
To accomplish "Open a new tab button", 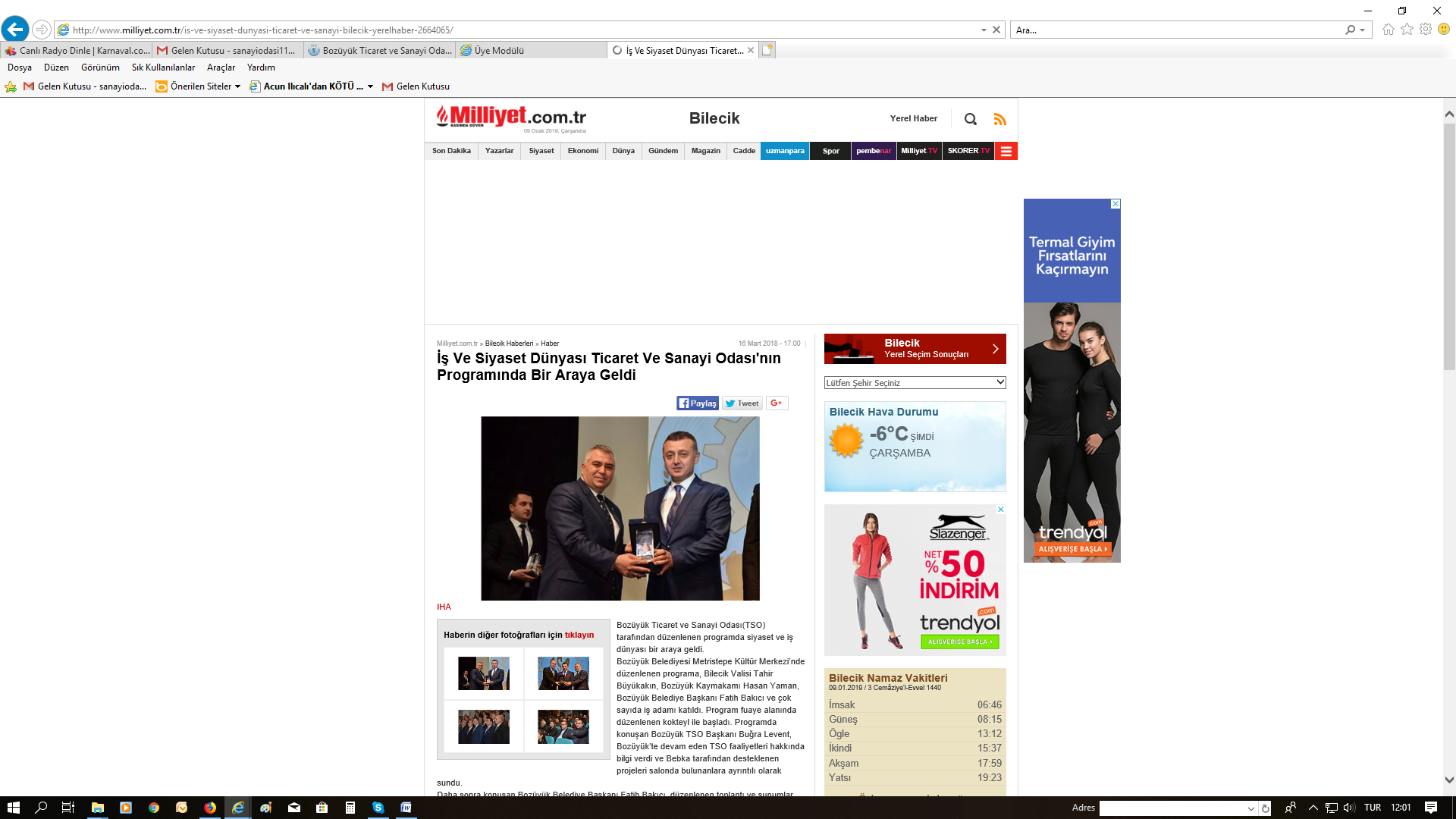I will (x=767, y=50).
